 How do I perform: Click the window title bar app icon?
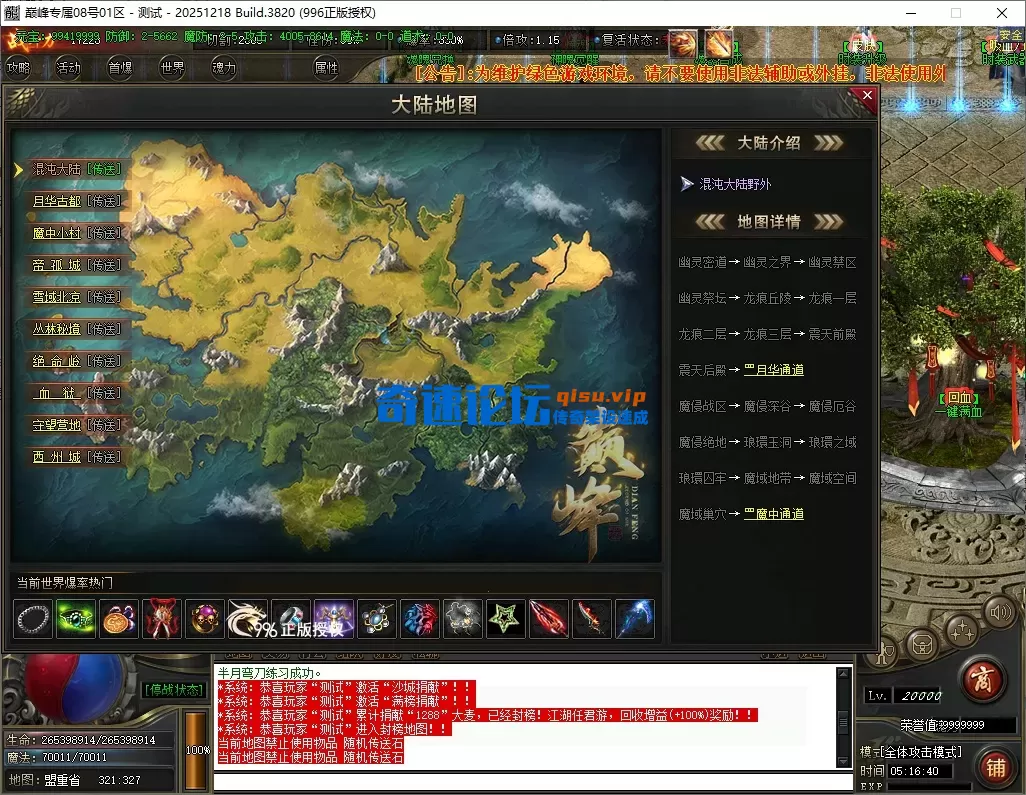pyautogui.click(x=11, y=12)
